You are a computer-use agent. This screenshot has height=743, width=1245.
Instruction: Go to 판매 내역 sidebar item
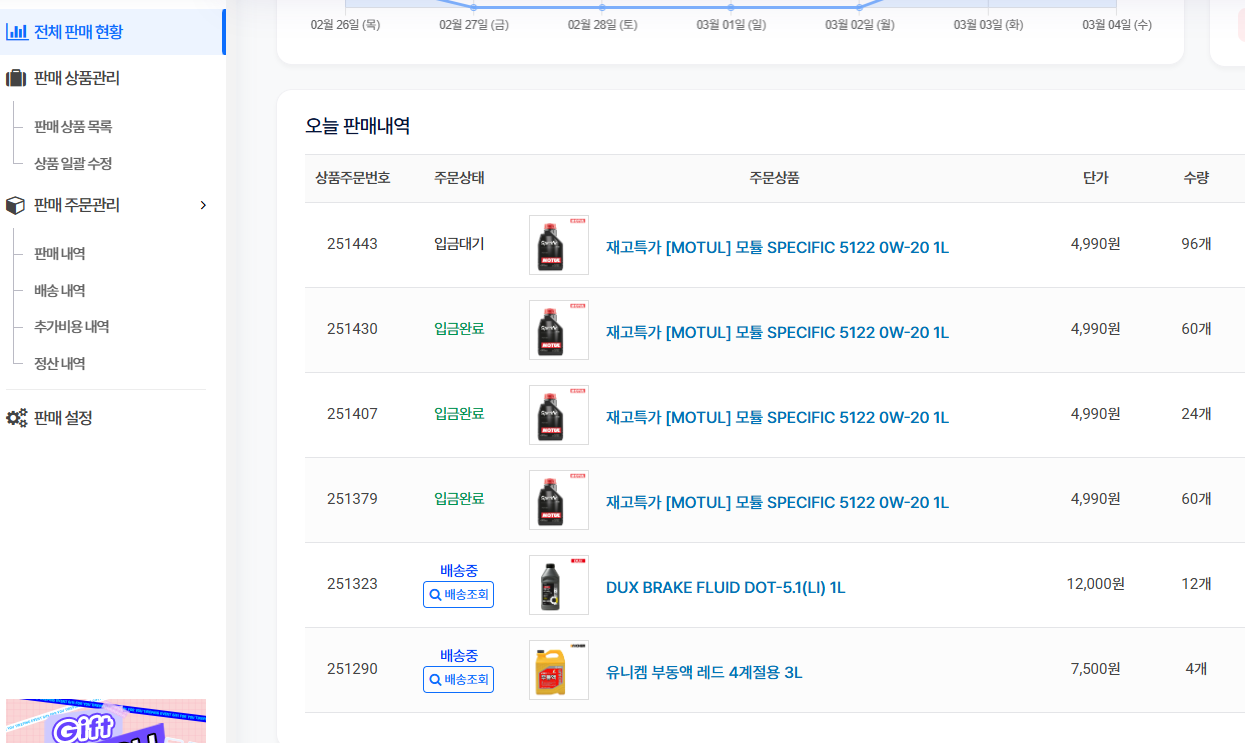60,254
